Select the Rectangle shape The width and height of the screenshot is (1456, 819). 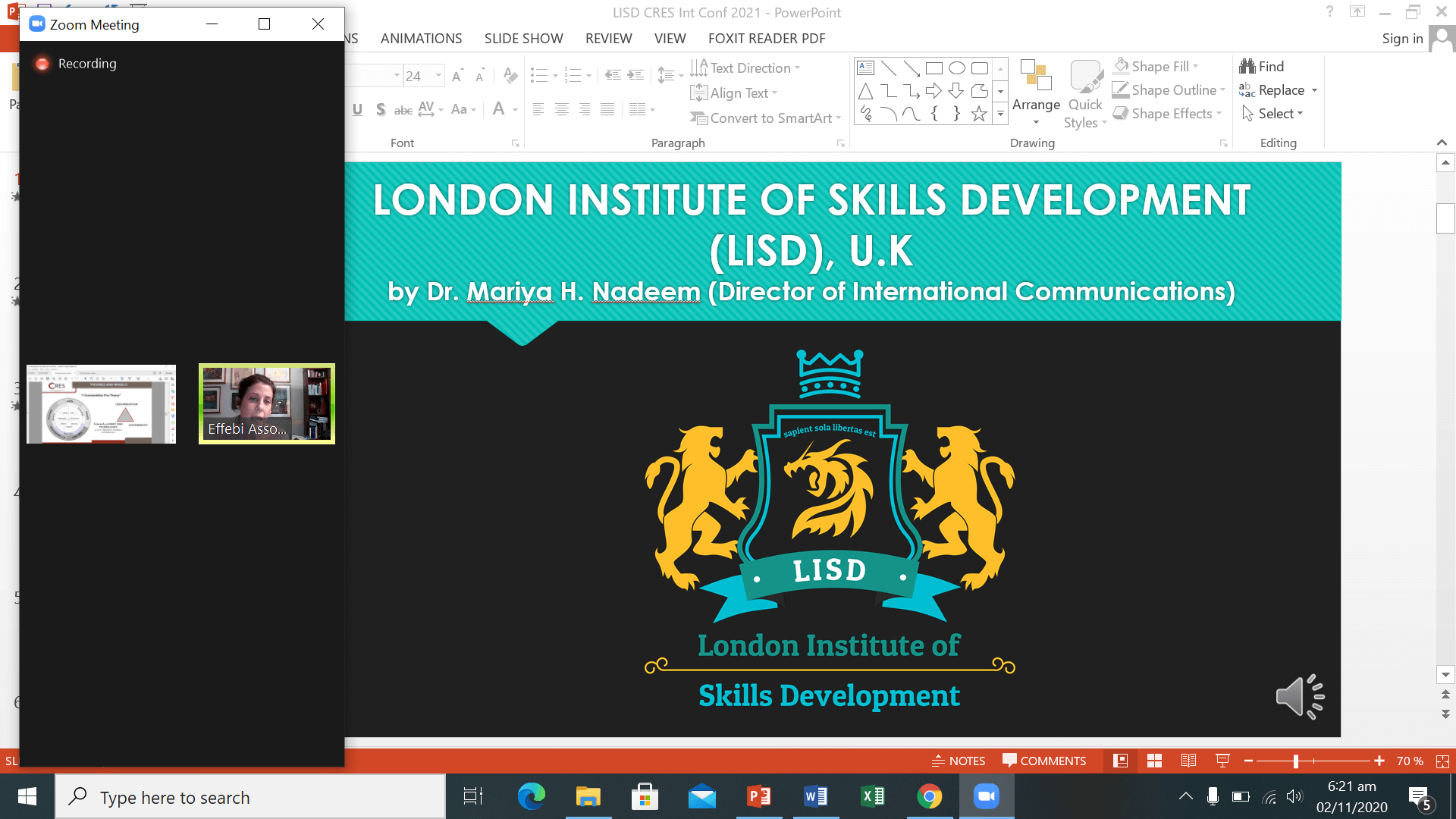tap(934, 68)
